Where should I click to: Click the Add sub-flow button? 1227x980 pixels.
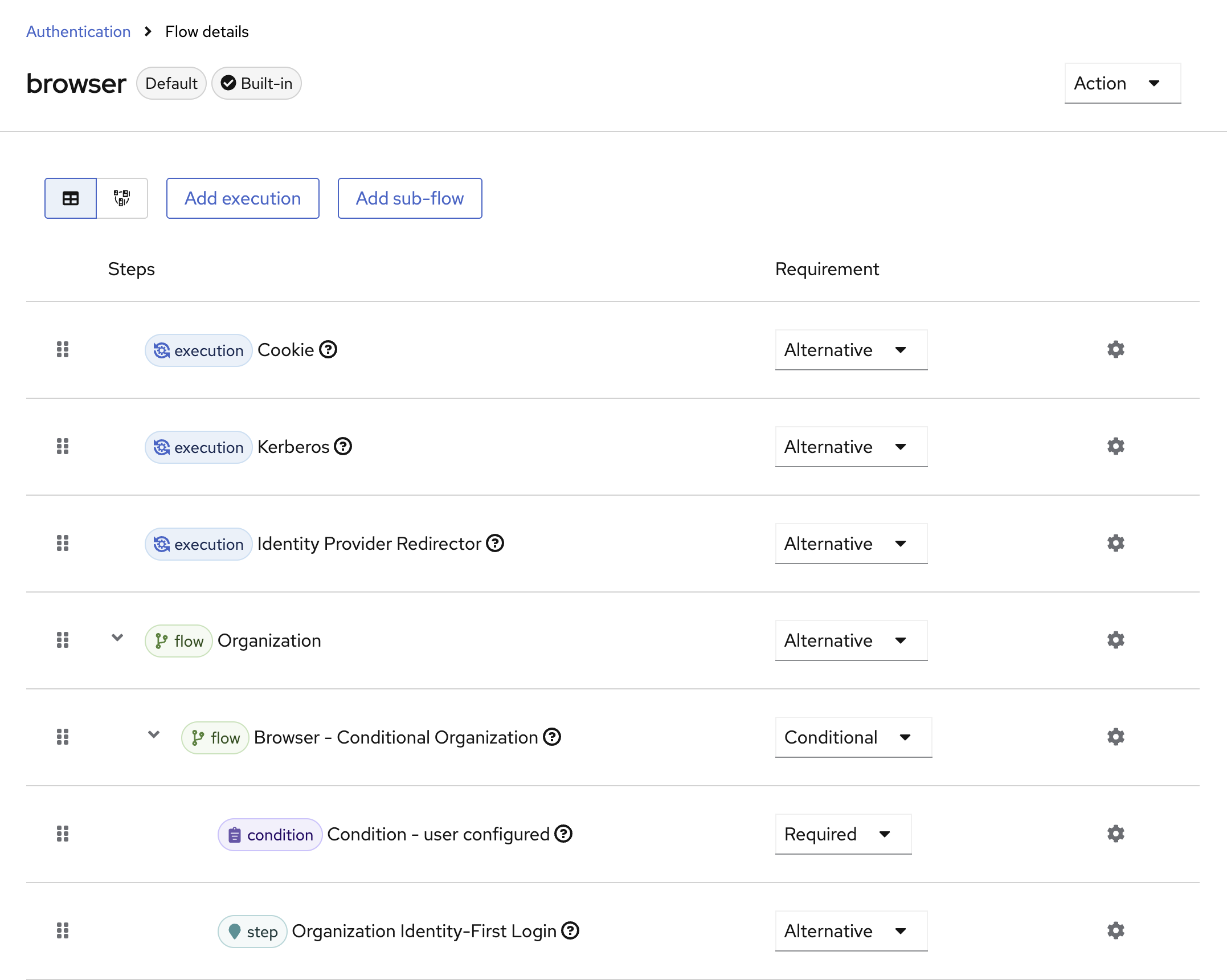(x=410, y=198)
